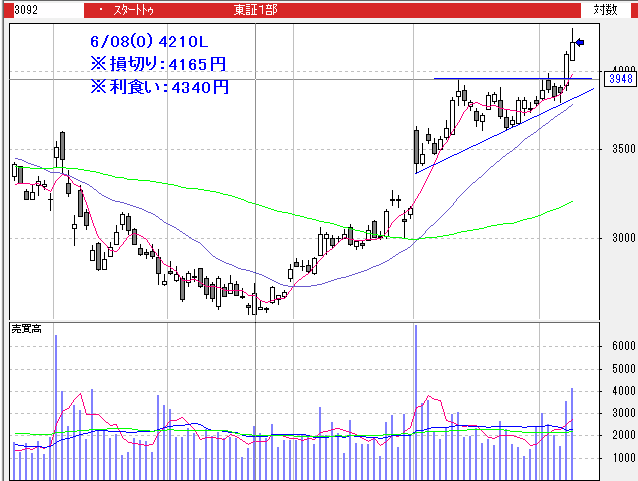This screenshot has height=481, width=638.
Task: Click the 売買高 volume panel label
Action: click(x=25, y=329)
